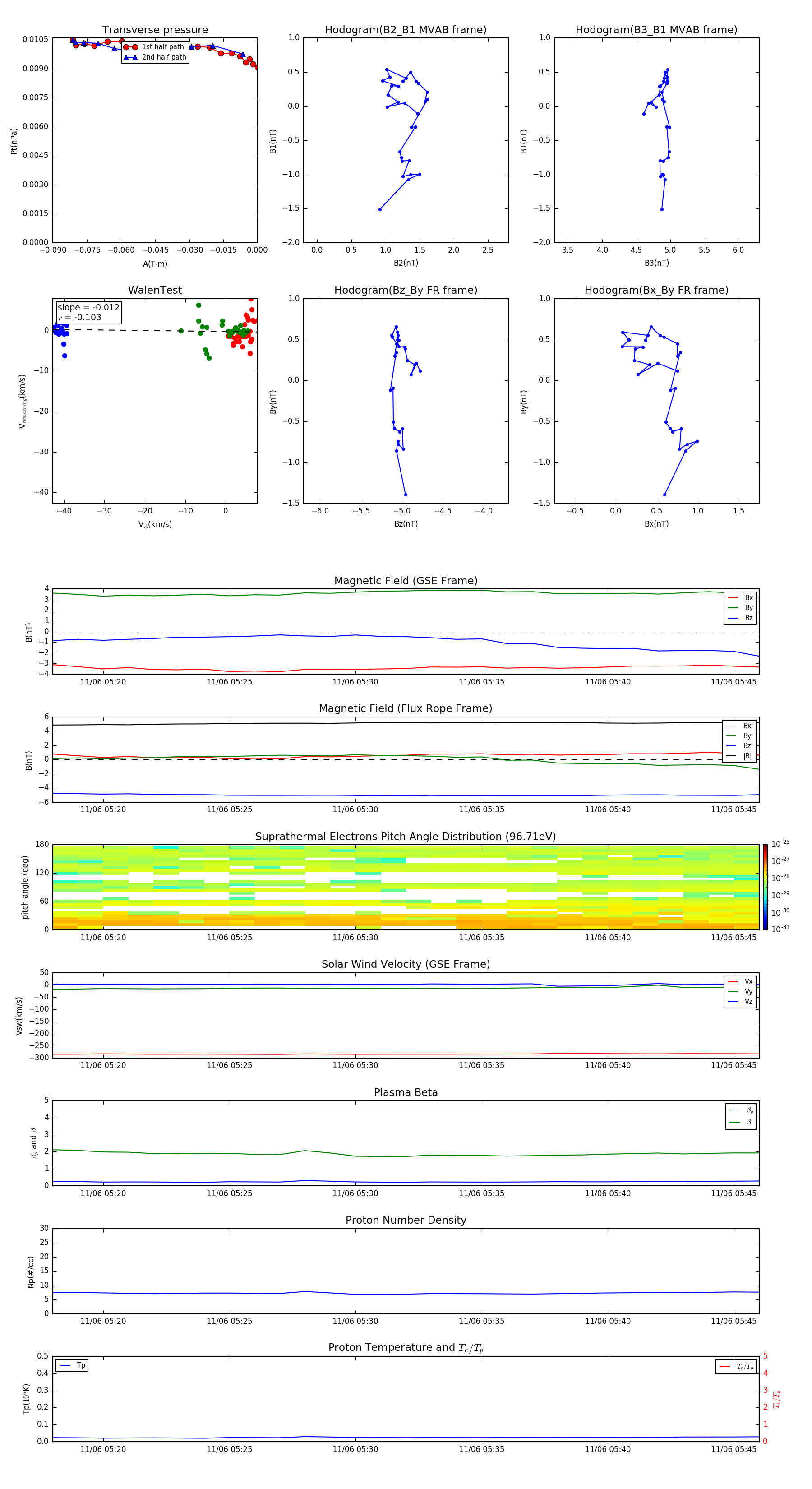Click 'Hodogram(Bz_By FR frame)' title
812x1489 pixels.
pyautogui.click(x=406, y=290)
